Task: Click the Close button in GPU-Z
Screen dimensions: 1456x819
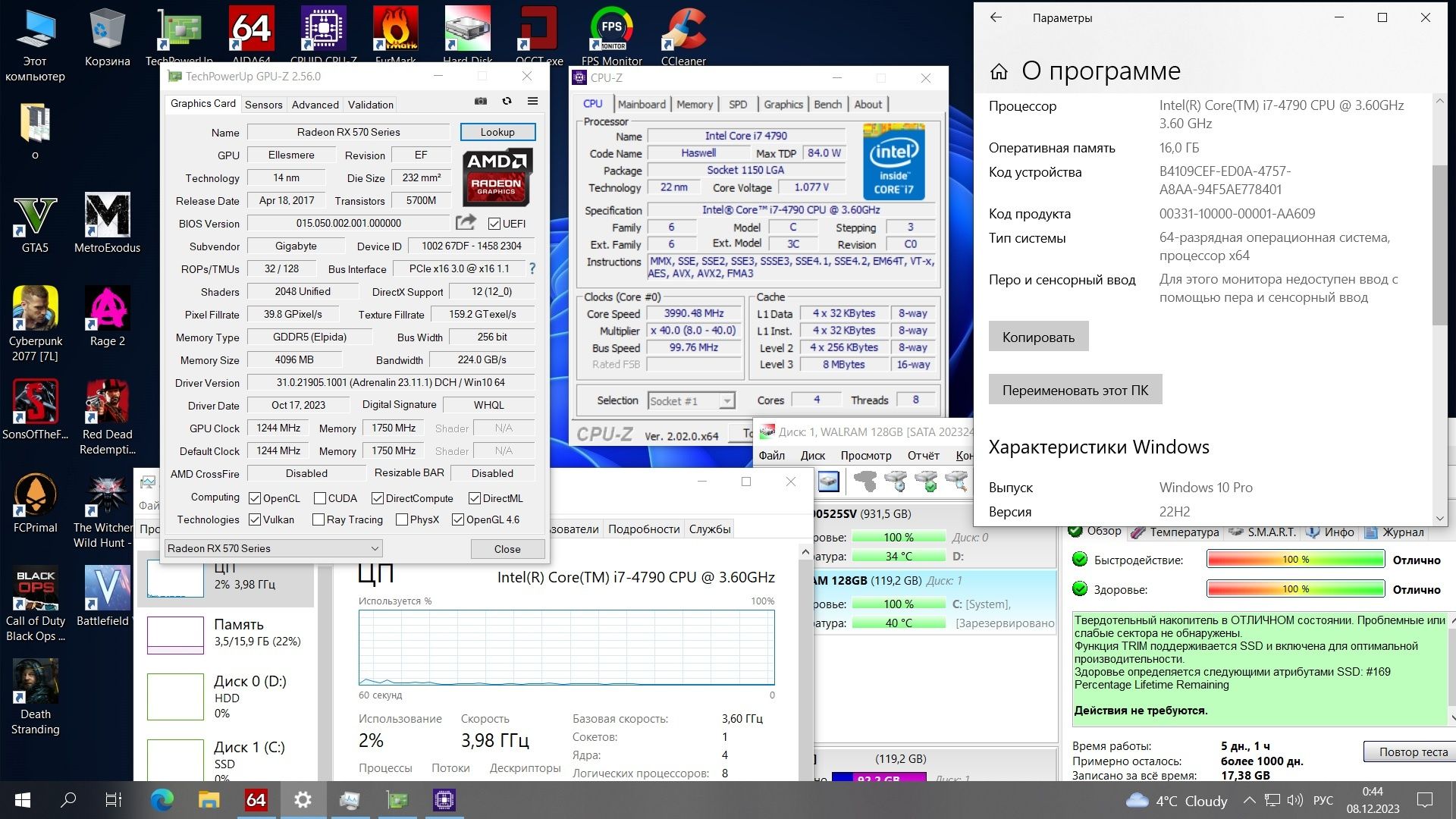Action: pos(507,548)
